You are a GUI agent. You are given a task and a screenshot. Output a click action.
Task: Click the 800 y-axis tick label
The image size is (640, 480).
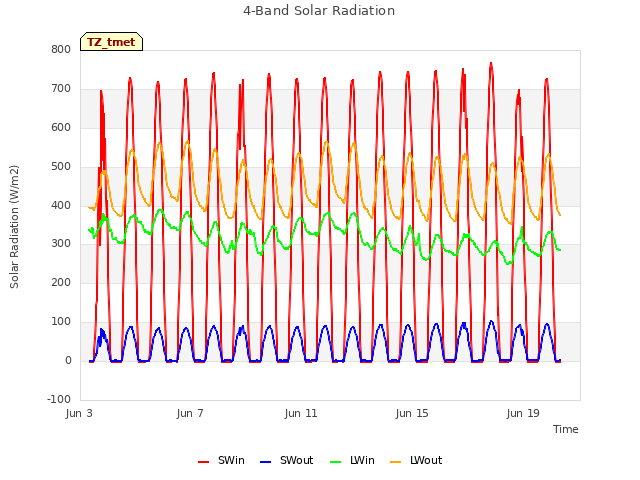(x=61, y=49)
